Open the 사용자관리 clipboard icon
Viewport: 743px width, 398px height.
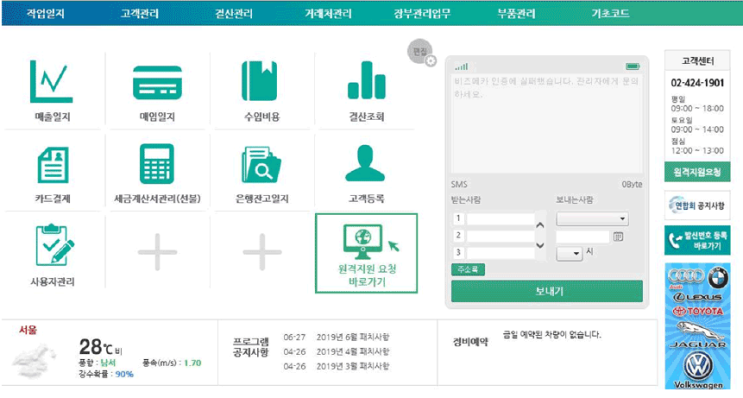54,245
